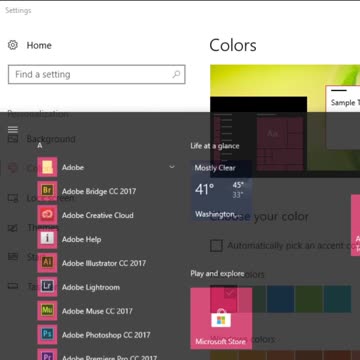The height and width of the screenshot is (360, 360).
Task: Launch Adobe Lightroom icon
Action: pos(47,287)
